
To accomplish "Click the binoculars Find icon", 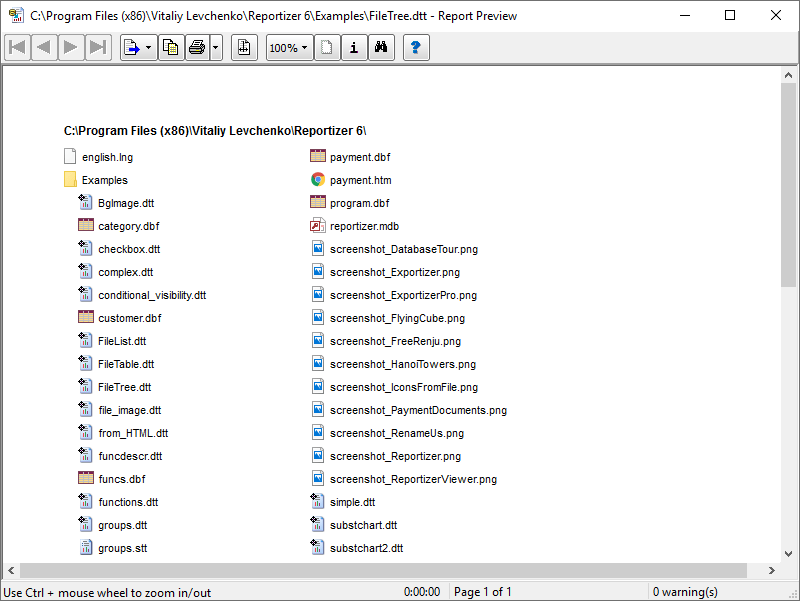I will (x=381, y=47).
